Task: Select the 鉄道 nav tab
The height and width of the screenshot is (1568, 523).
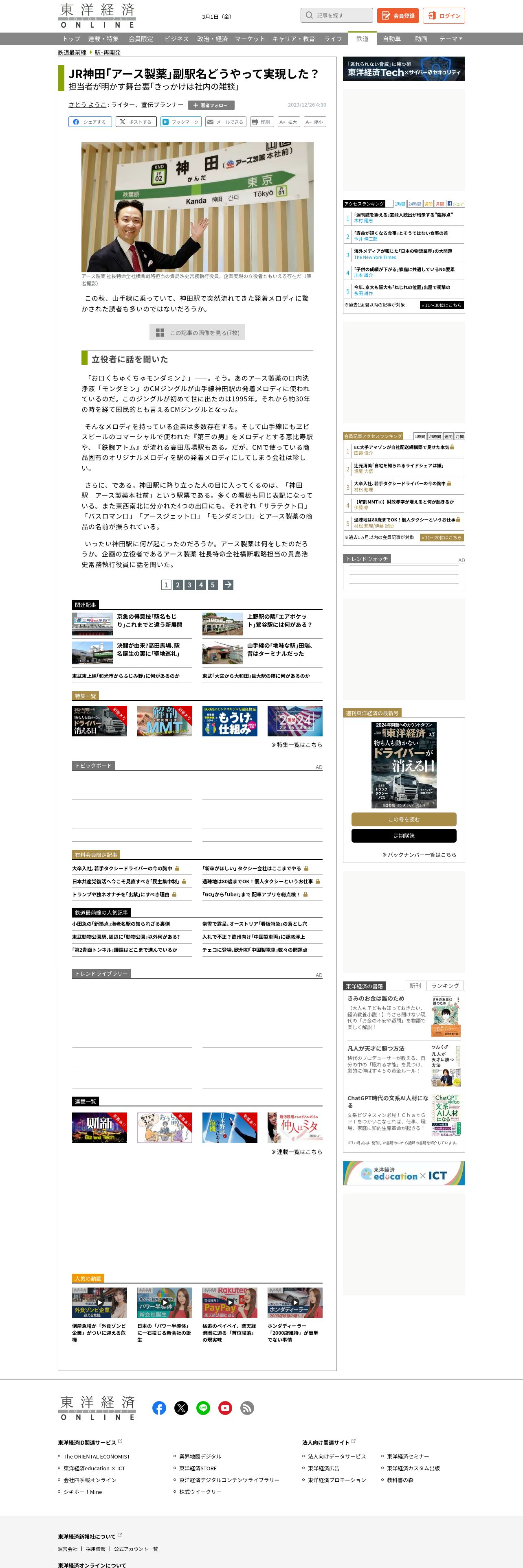Action: [x=362, y=38]
